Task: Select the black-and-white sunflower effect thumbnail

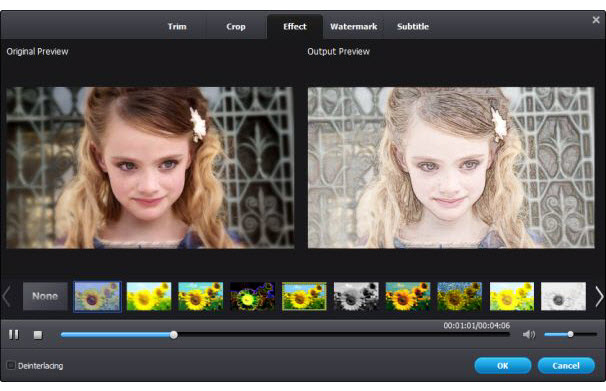Action: 356,296
